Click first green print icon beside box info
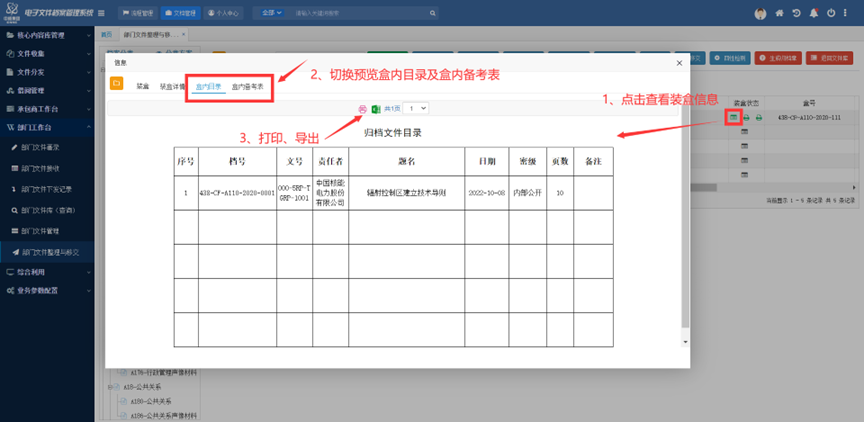The width and height of the screenshot is (864, 422). tap(746, 118)
